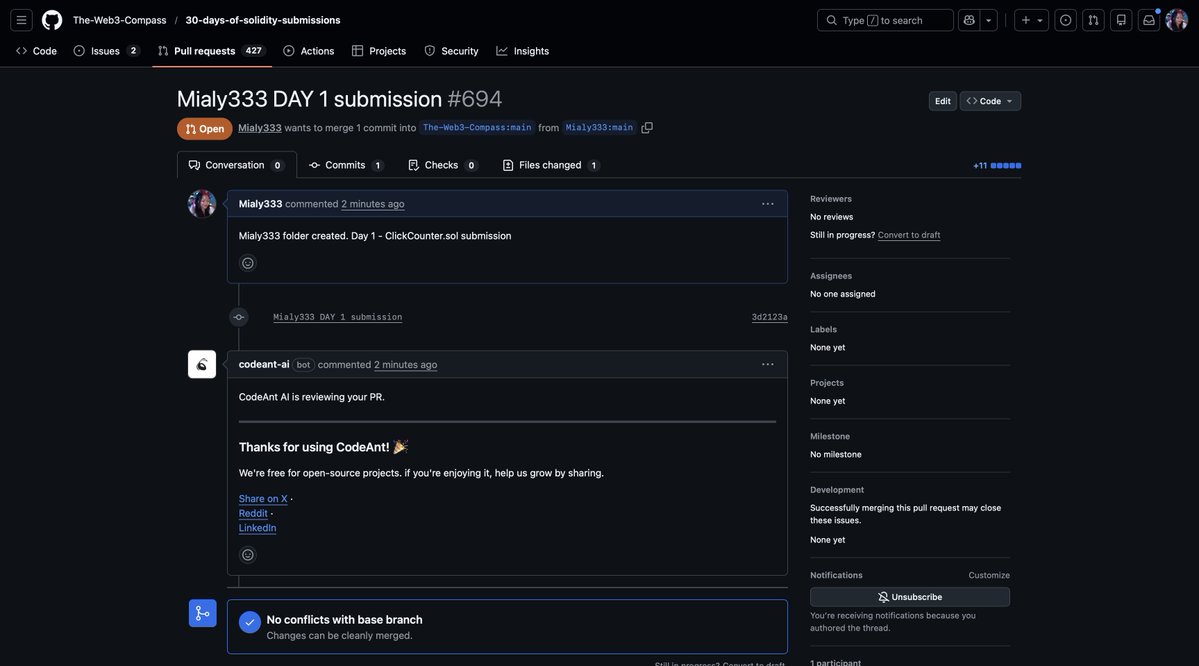Click the Reddit share link
Image resolution: width=1199 pixels, height=666 pixels.
[253, 513]
